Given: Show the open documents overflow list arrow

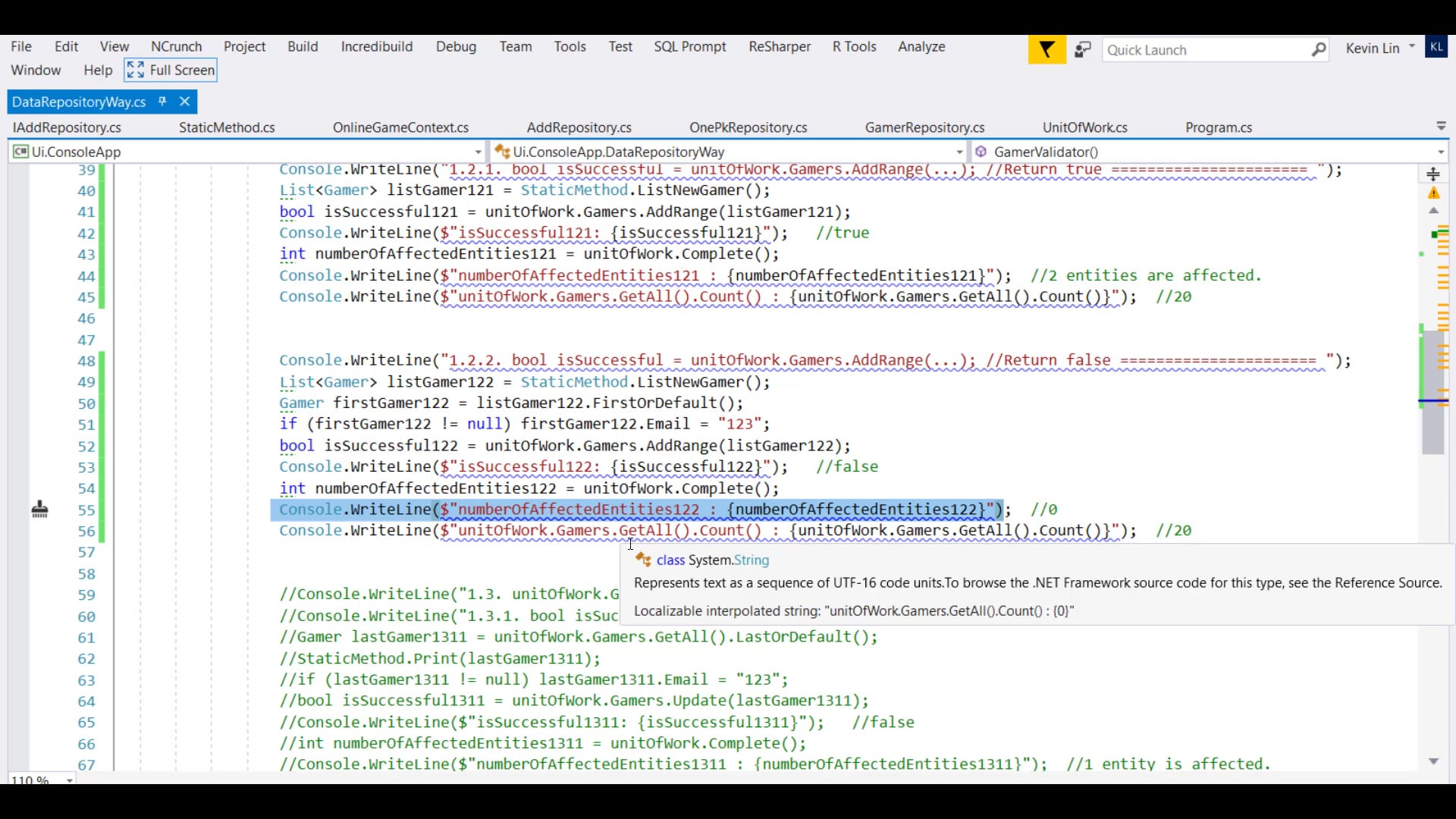Looking at the screenshot, I should coord(1441,127).
